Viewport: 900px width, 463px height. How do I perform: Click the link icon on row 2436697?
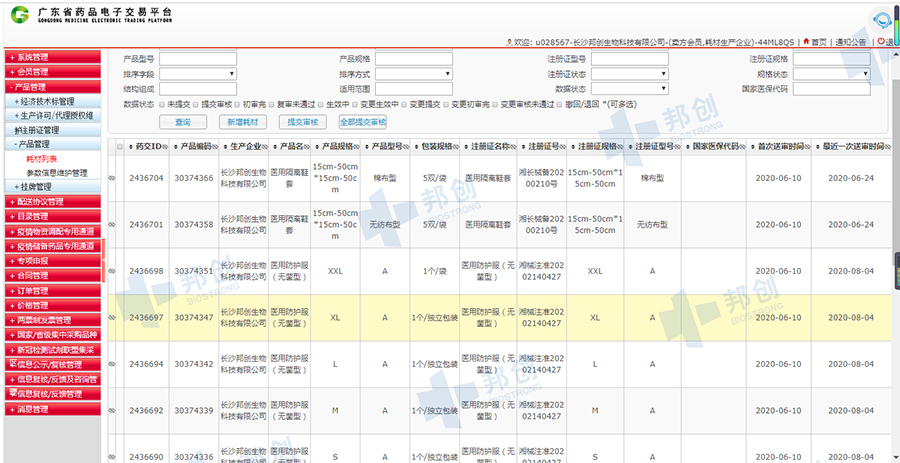point(112,318)
